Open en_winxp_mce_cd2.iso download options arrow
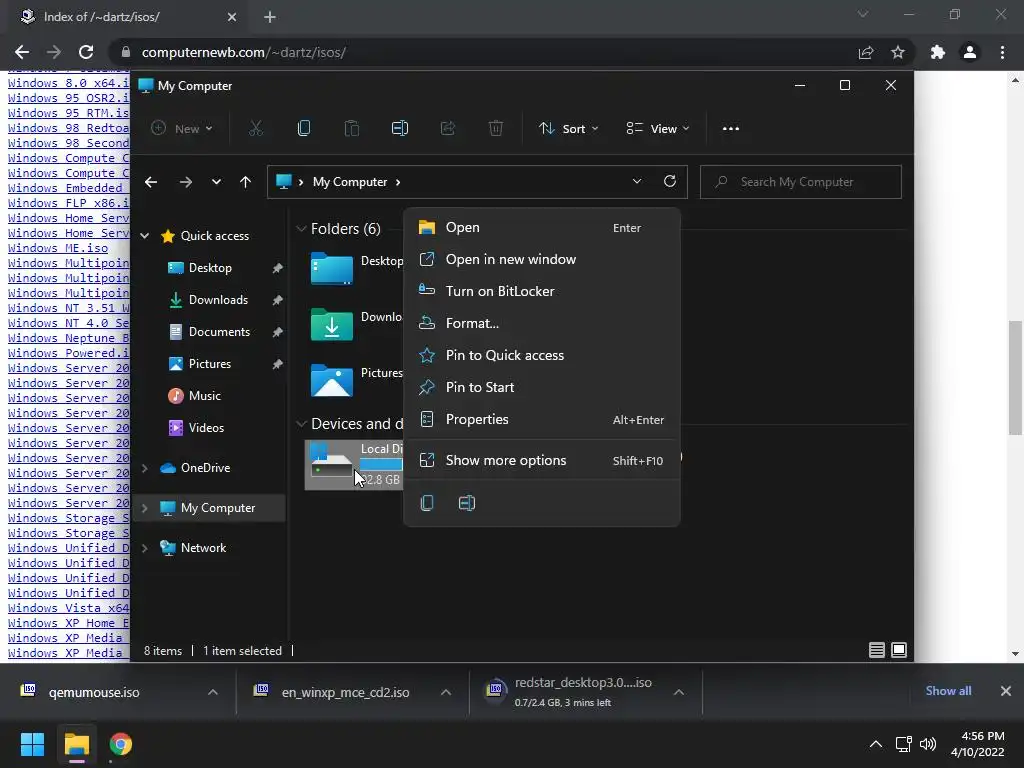 coord(446,692)
